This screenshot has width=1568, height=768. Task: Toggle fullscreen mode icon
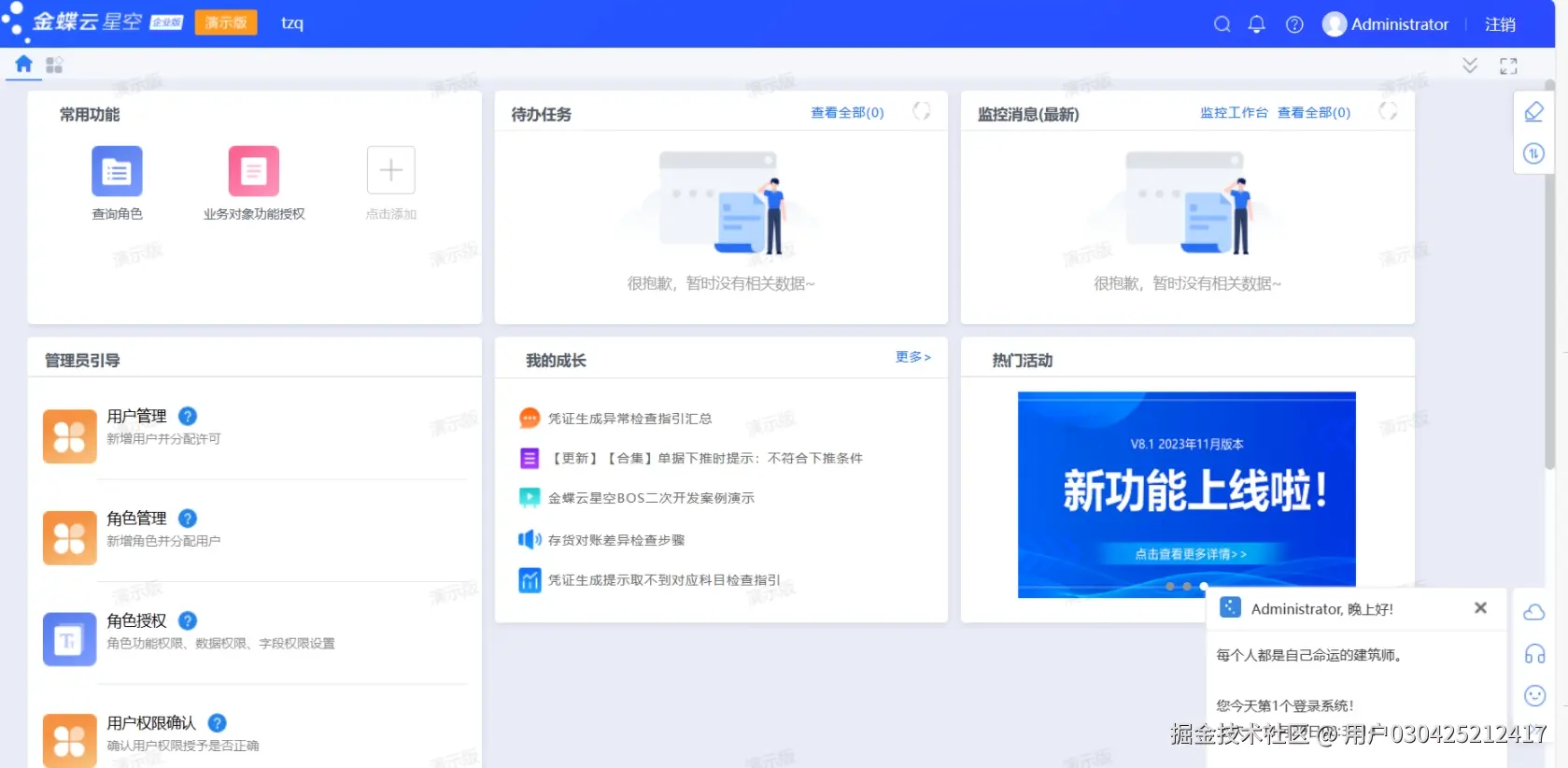(1508, 65)
